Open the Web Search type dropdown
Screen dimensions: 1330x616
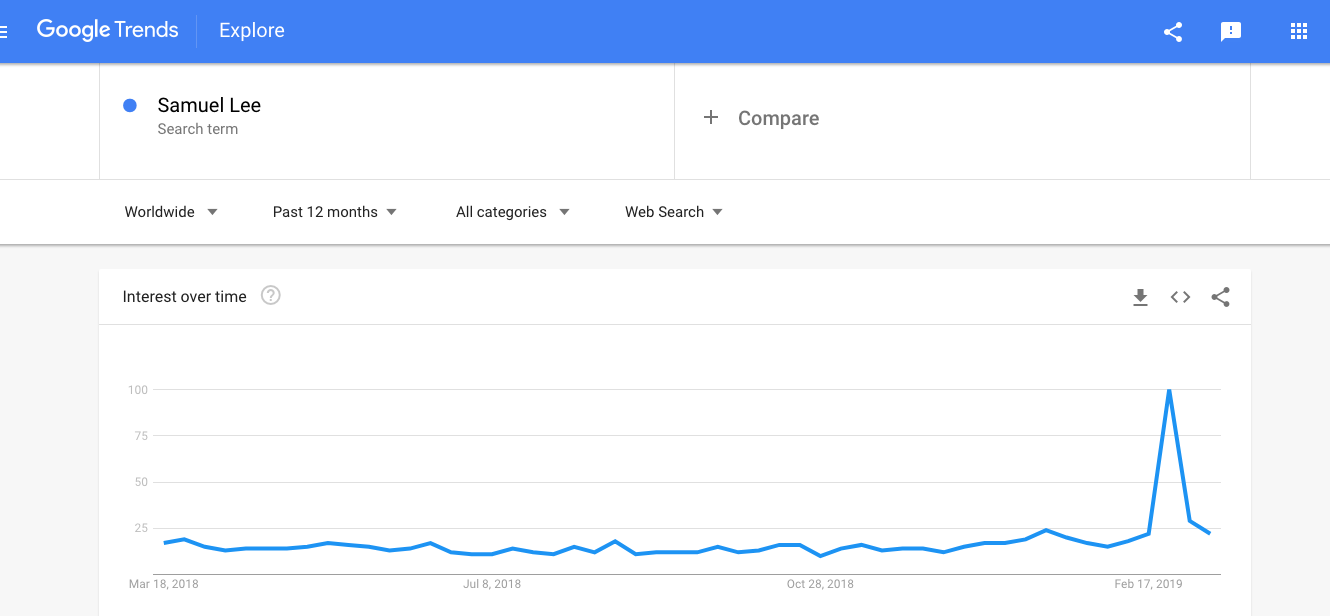[673, 212]
